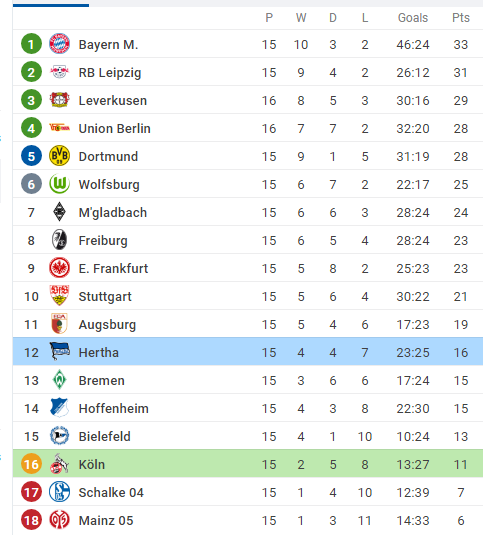Image resolution: width=483 pixels, height=535 pixels.
Task: Select the Hoffenheim team name
Action: tap(114, 408)
